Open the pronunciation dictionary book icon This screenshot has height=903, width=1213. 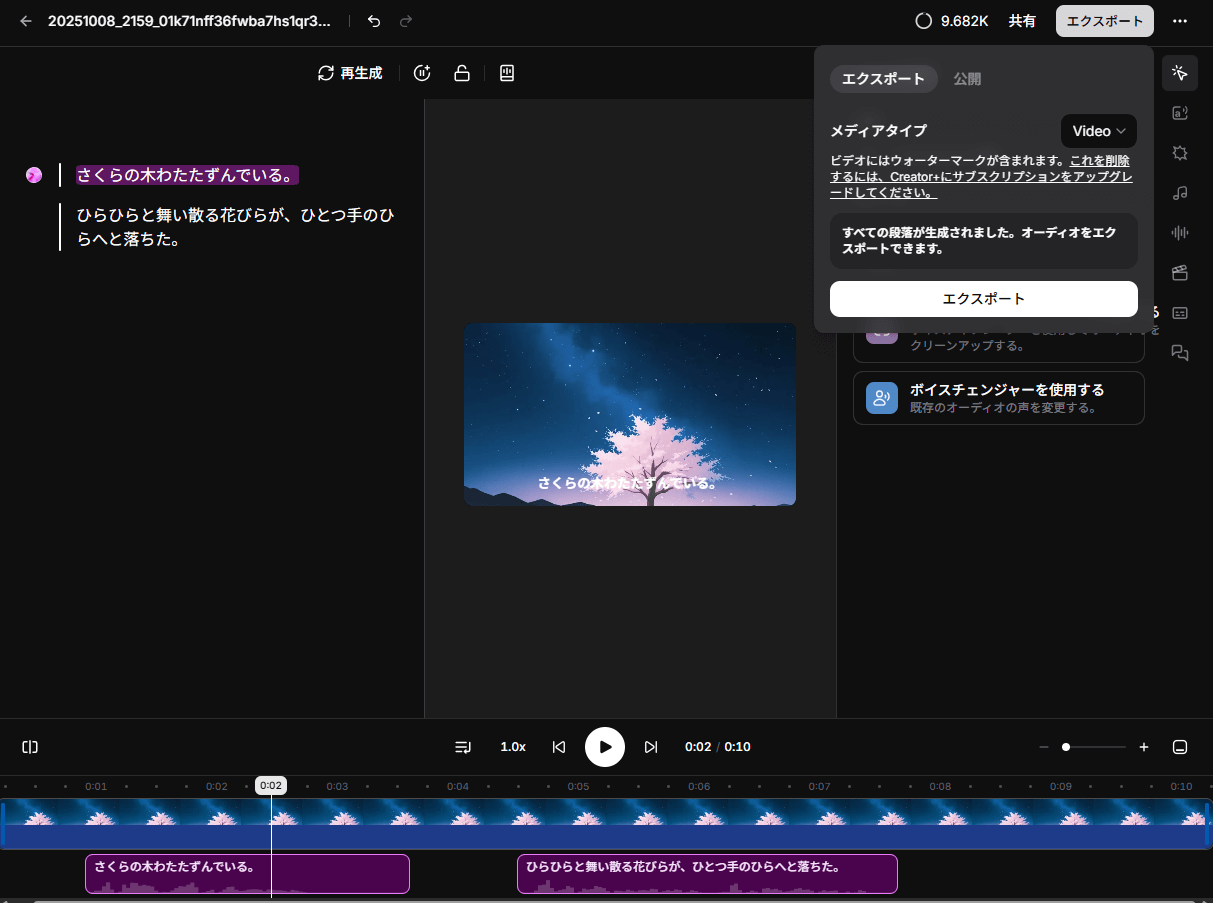click(507, 73)
